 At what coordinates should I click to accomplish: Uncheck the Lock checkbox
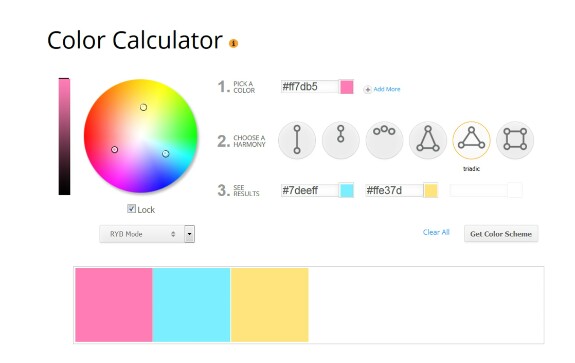(131, 209)
